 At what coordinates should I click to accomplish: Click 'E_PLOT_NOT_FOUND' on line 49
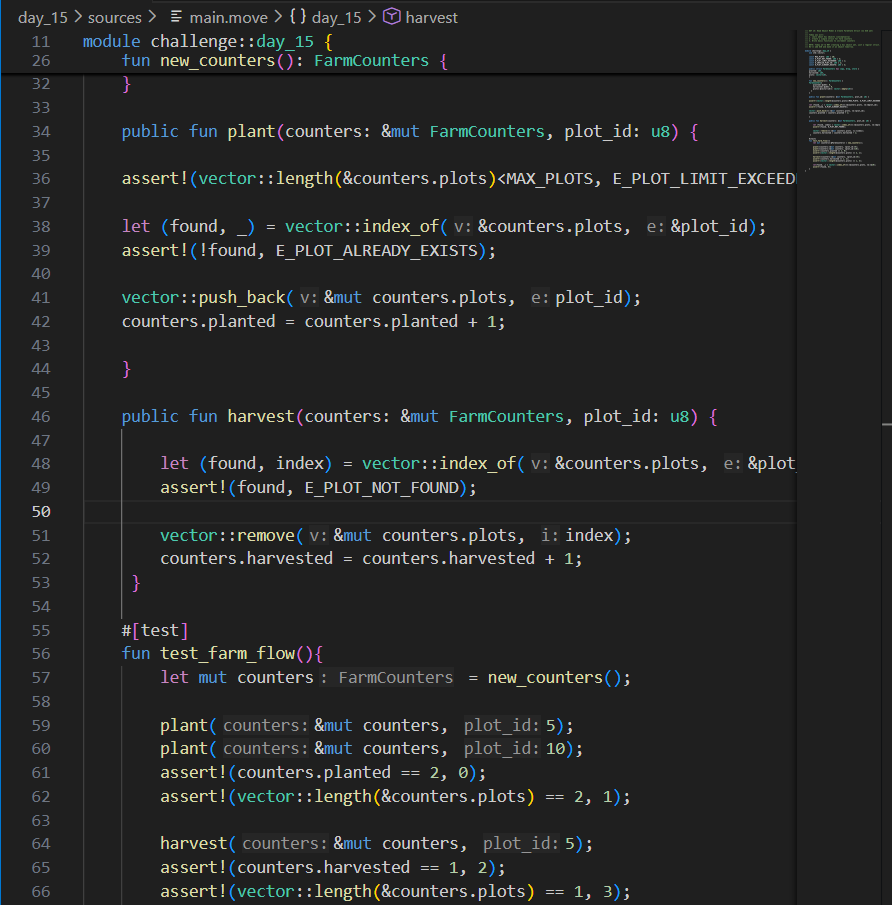(x=381, y=488)
